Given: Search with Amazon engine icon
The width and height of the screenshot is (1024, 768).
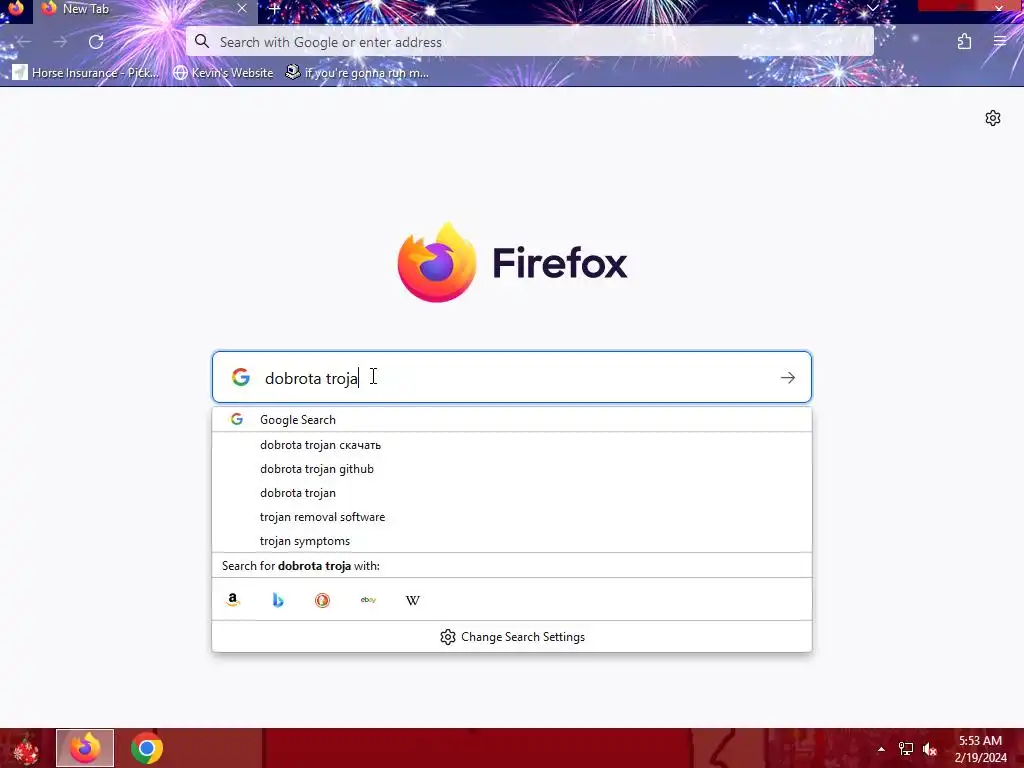Looking at the screenshot, I should coord(233,600).
